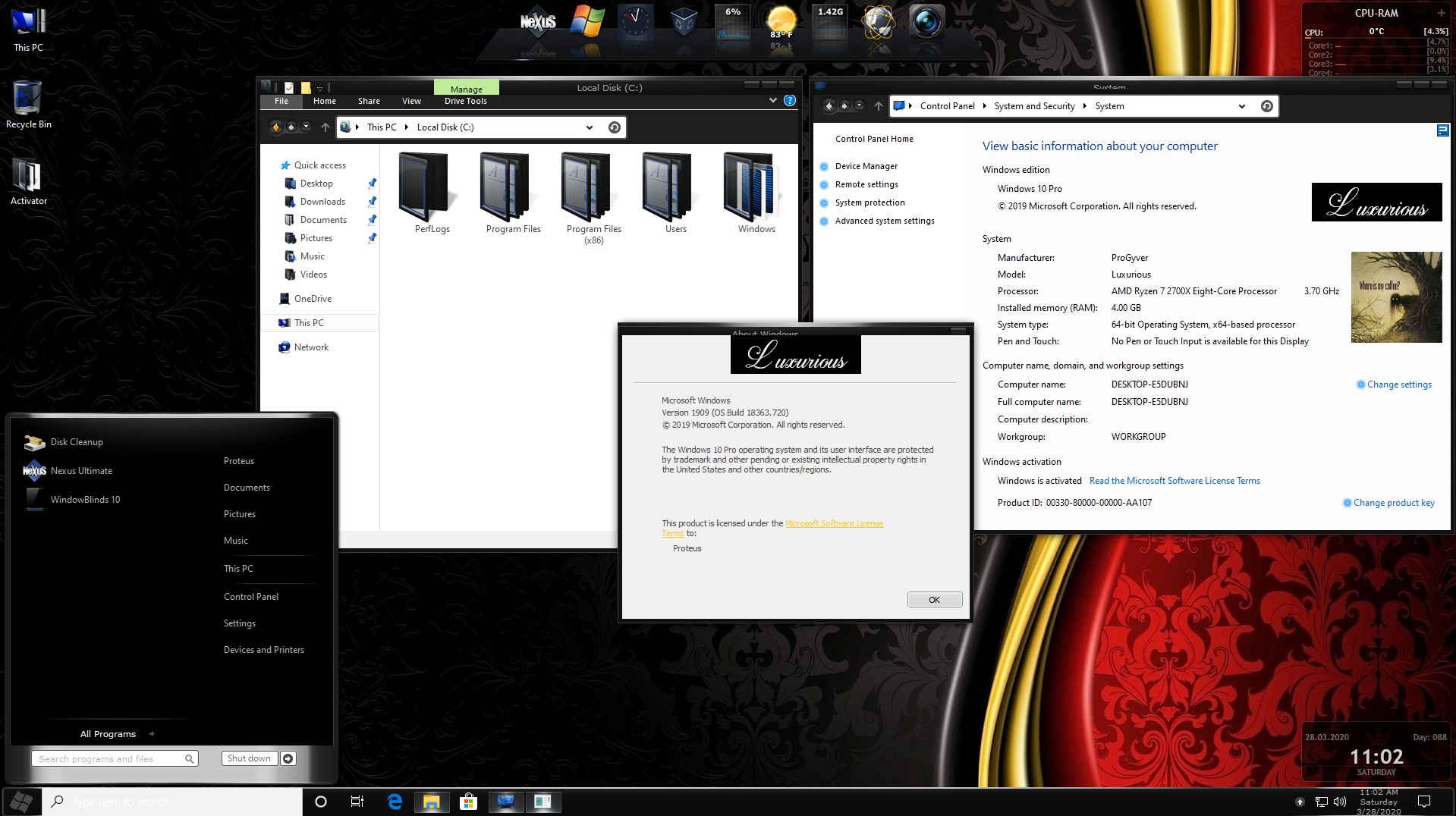Read the Microsoft Software License Terms link

[x=1175, y=481]
